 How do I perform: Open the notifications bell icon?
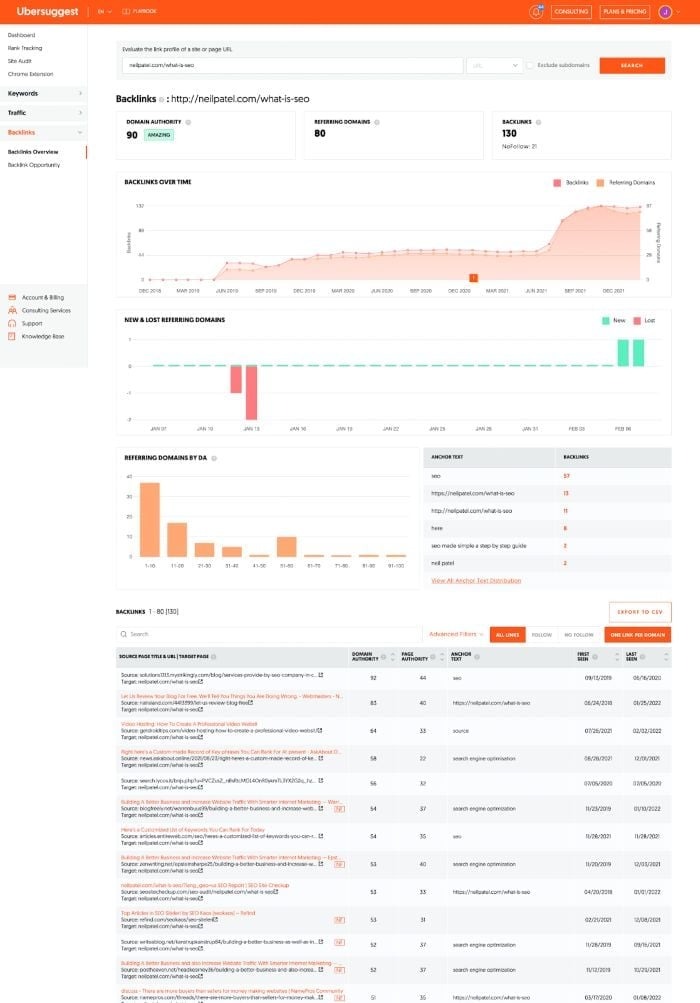click(x=536, y=12)
